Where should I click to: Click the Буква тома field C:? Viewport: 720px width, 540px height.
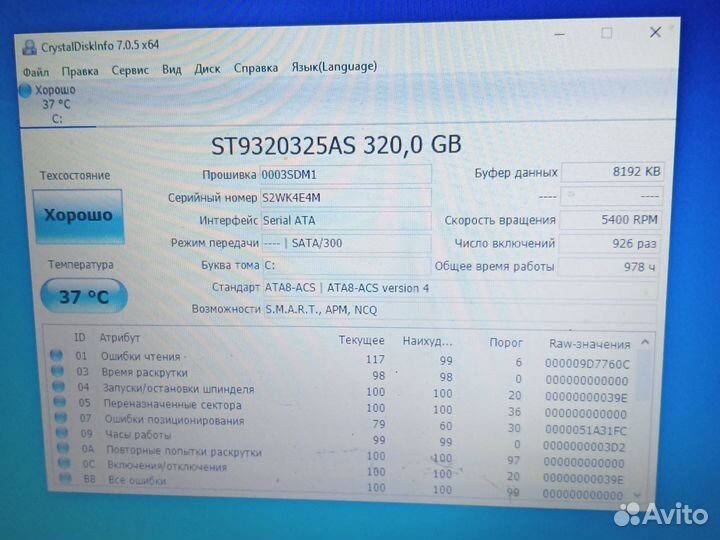(x=347, y=265)
